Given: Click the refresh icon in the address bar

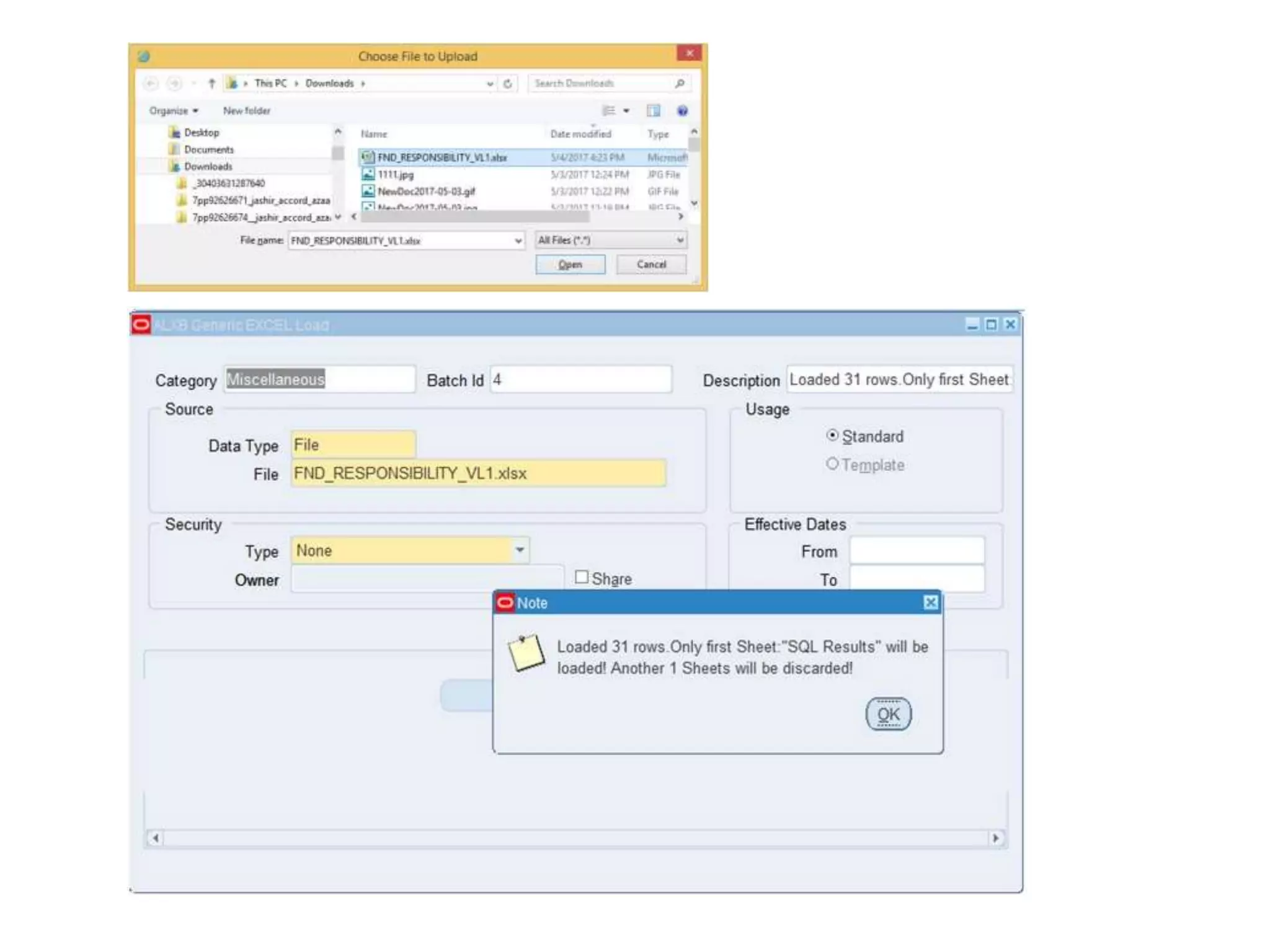Looking at the screenshot, I should pos(508,84).
